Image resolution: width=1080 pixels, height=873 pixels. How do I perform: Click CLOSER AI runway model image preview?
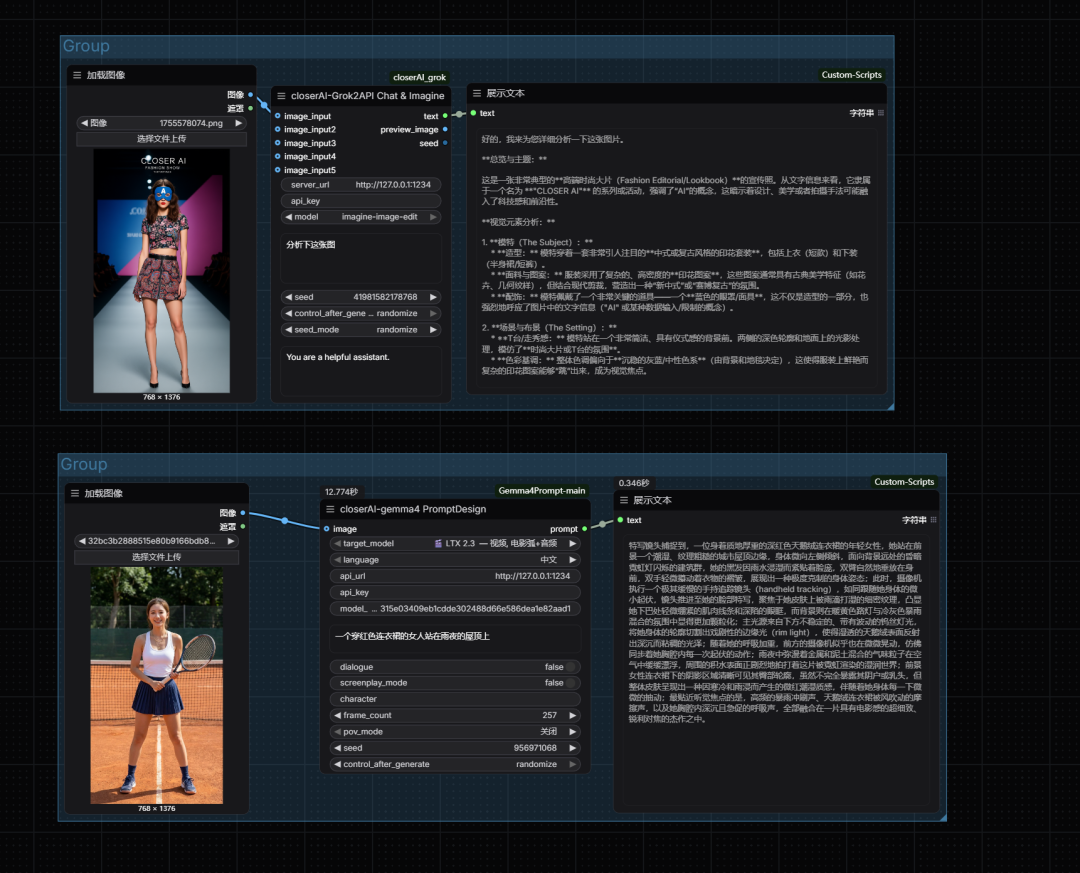162,271
